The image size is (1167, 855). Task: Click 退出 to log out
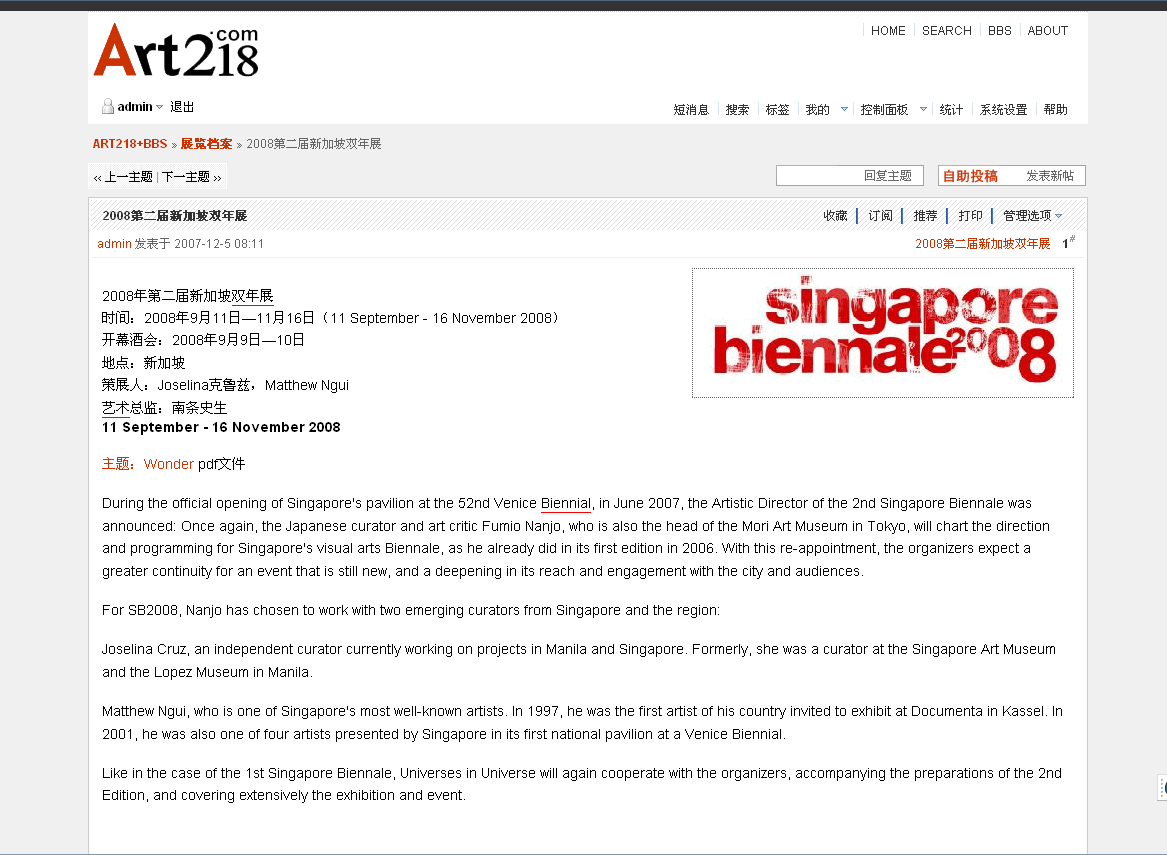182,106
